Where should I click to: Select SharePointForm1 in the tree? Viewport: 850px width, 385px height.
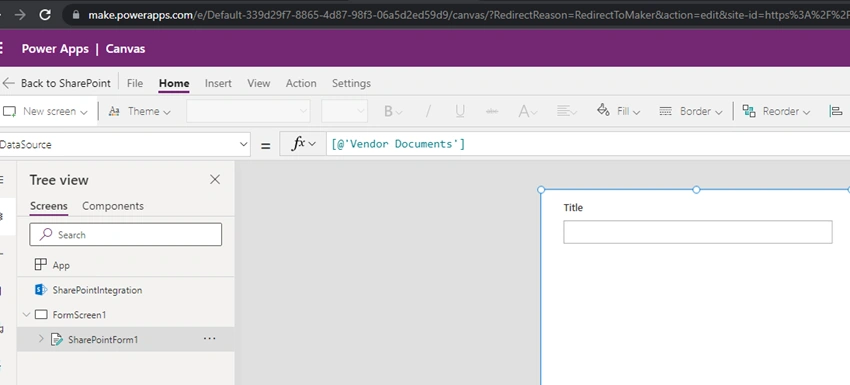click(126, 340)
